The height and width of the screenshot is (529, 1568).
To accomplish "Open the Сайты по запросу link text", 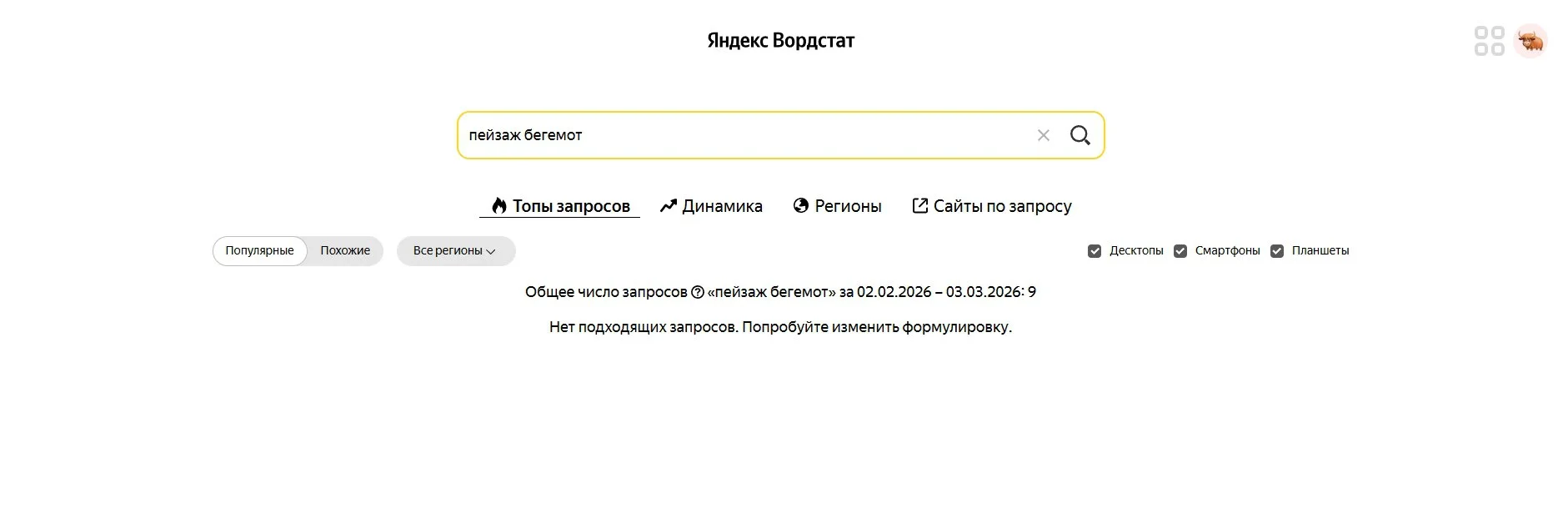I will coord(1002,206).
